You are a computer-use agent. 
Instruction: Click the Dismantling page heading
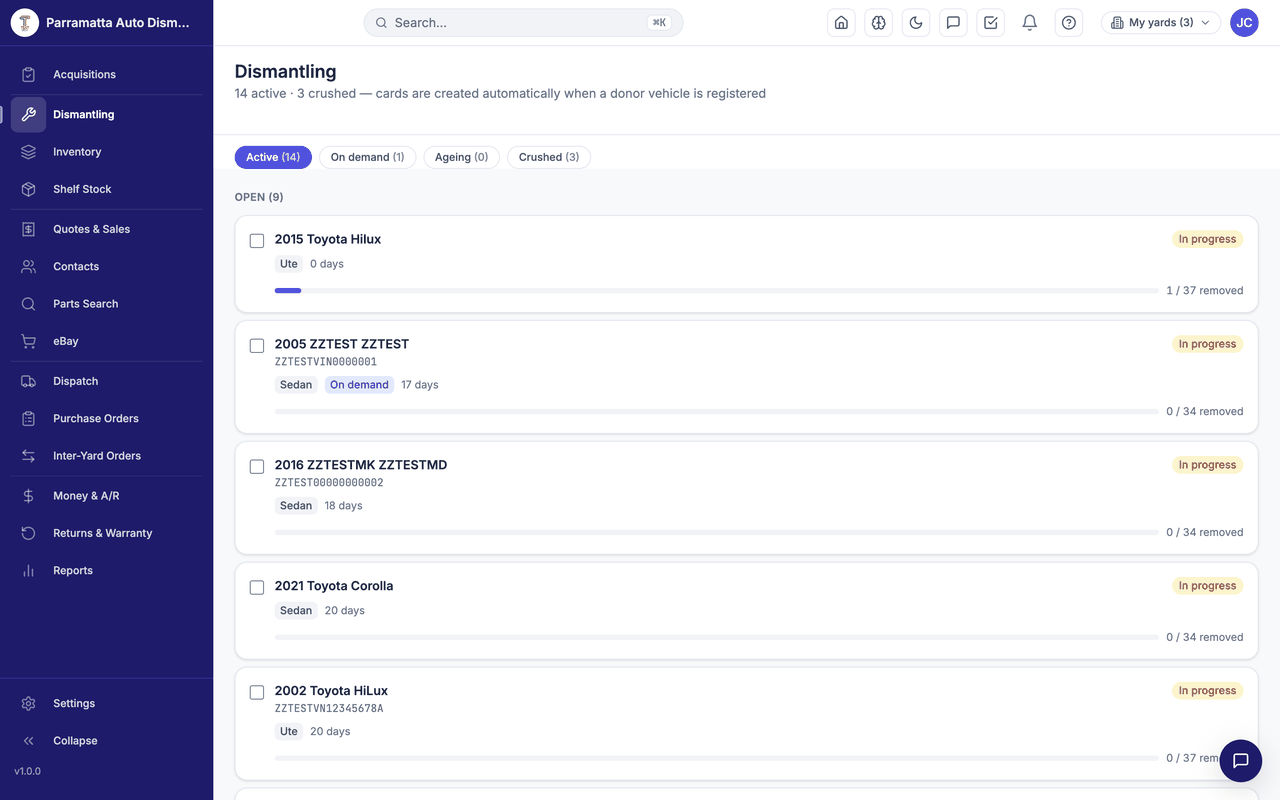point(285,71)
